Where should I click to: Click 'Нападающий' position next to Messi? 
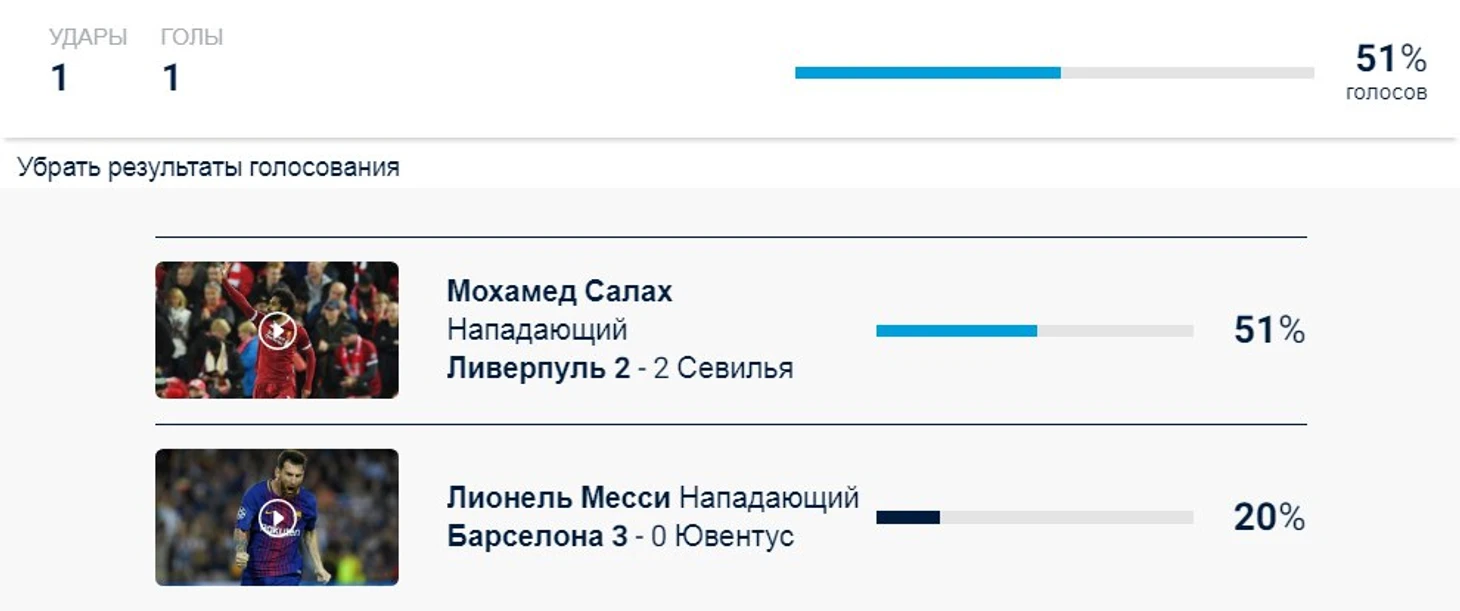768,497
